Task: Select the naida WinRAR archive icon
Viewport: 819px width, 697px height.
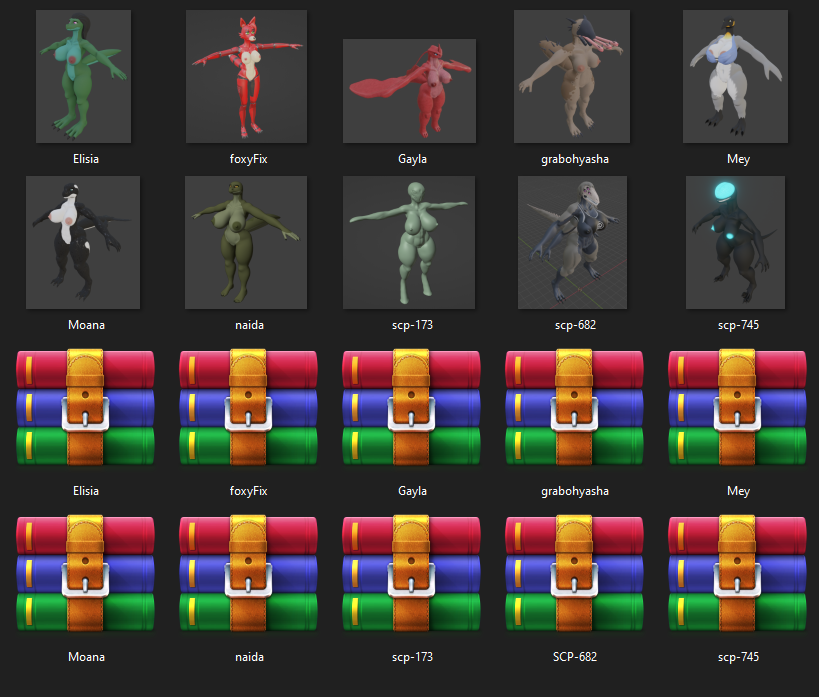Action: coord(248,573)
